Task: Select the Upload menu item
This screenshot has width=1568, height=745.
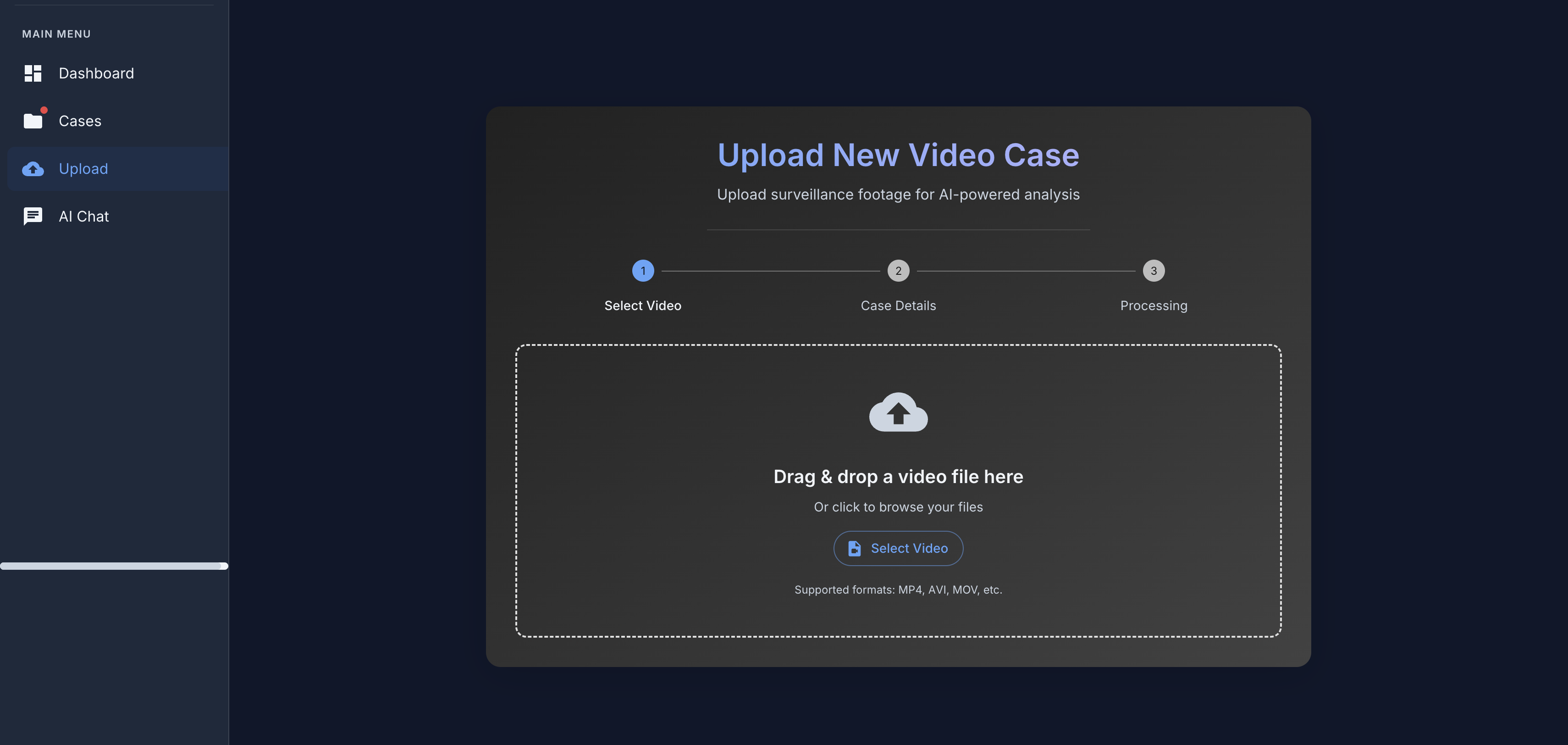Action: [83, 169]
